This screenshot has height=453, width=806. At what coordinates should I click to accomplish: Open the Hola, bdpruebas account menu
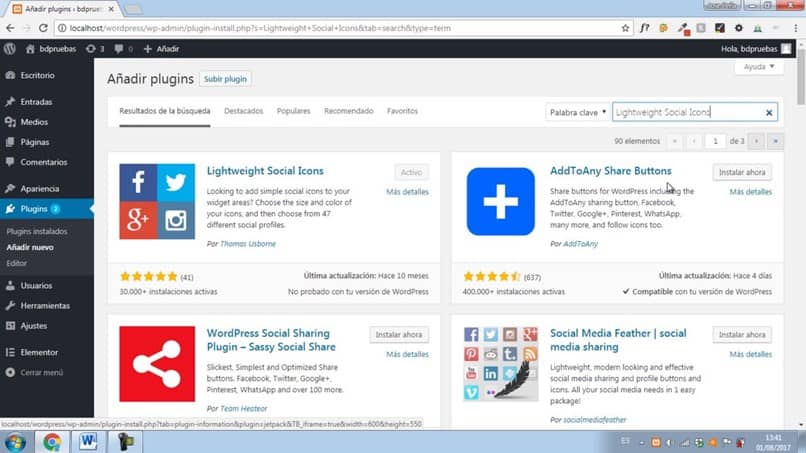(756, 49)
